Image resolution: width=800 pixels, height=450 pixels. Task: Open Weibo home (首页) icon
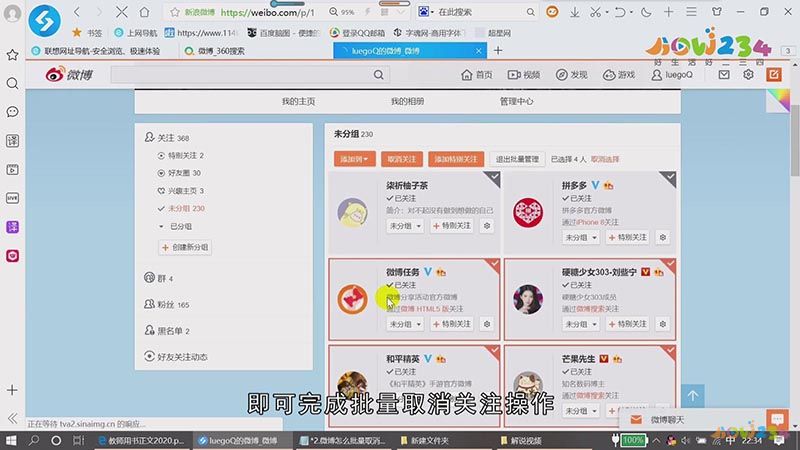(x=477, y=75)
